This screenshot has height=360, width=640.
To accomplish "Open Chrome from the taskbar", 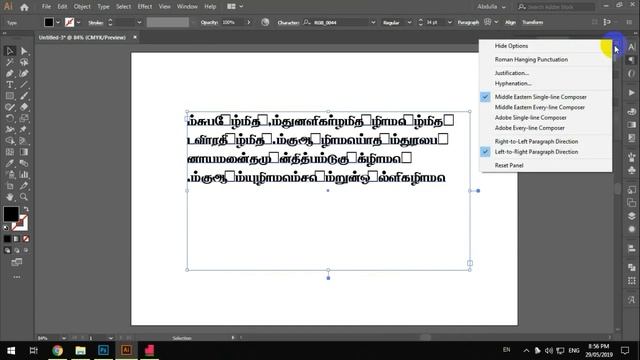I will pyautogui.click(x=58, y=350).
